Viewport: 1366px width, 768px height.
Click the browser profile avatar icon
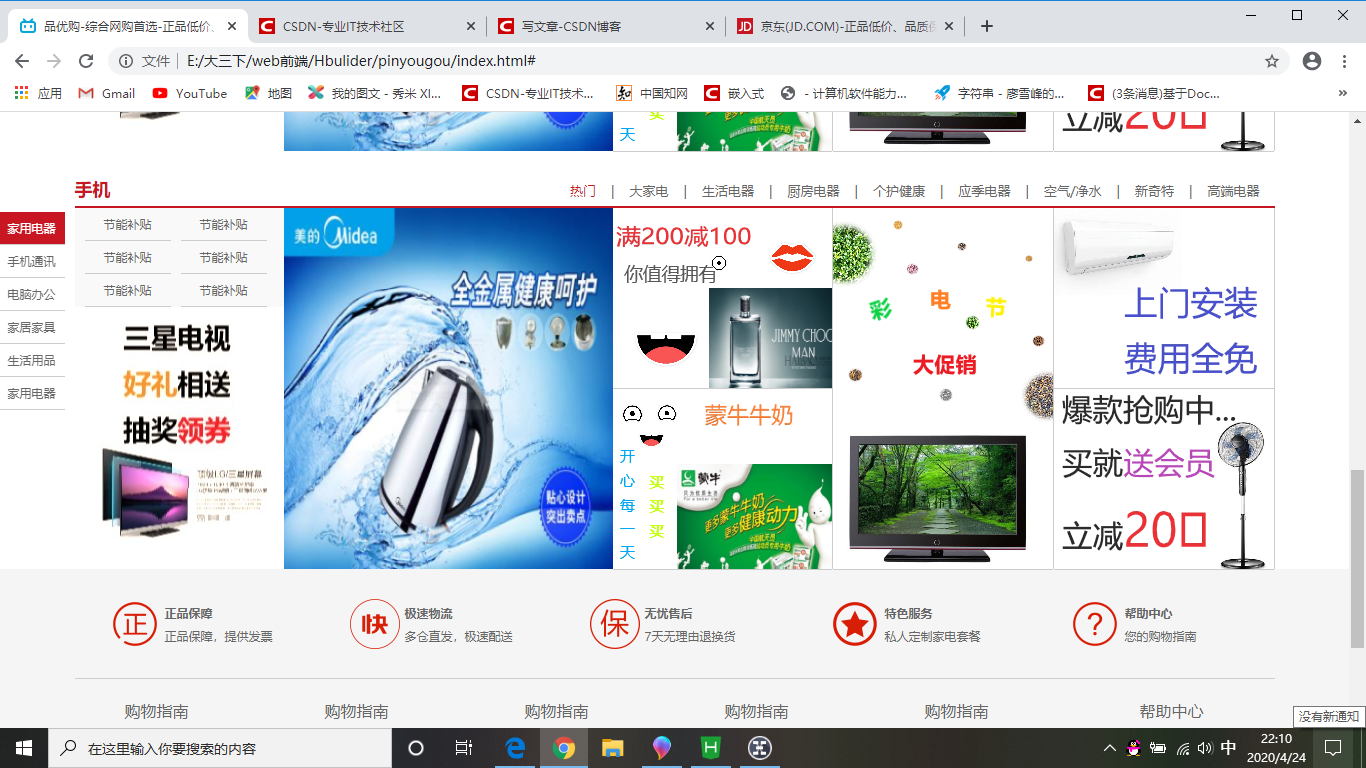click(1311, 60)
